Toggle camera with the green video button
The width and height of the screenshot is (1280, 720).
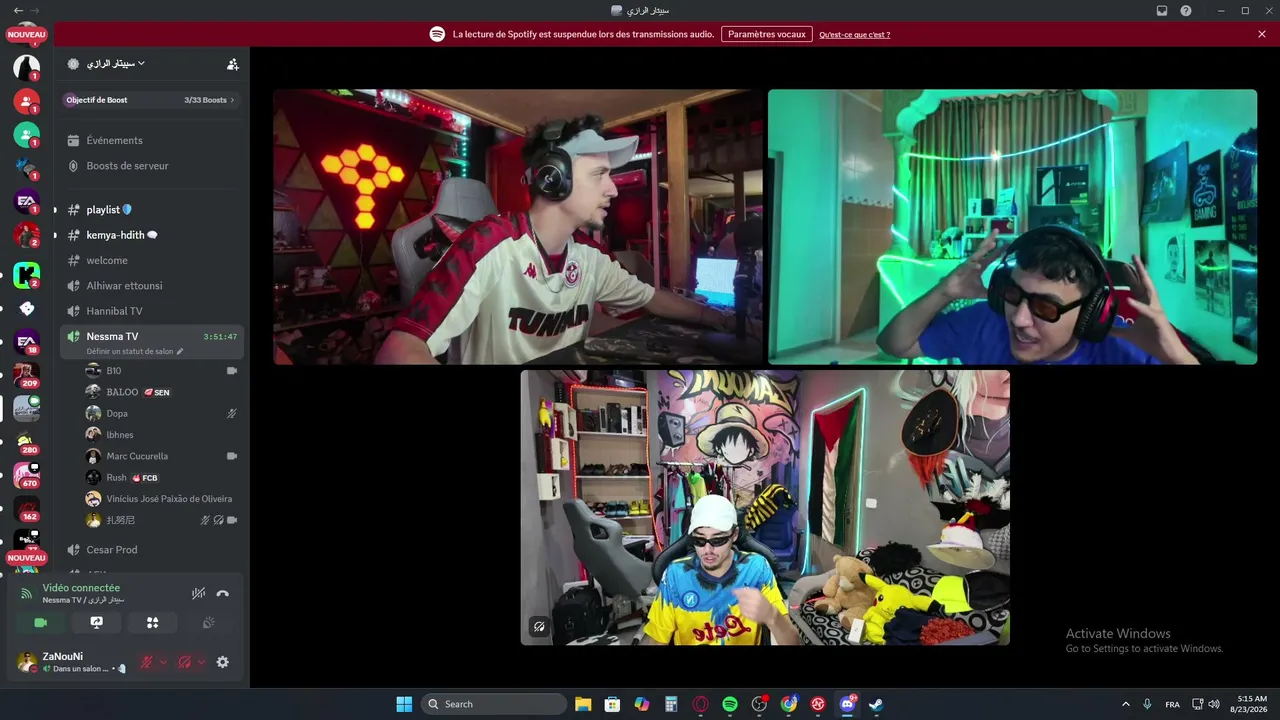41,622
